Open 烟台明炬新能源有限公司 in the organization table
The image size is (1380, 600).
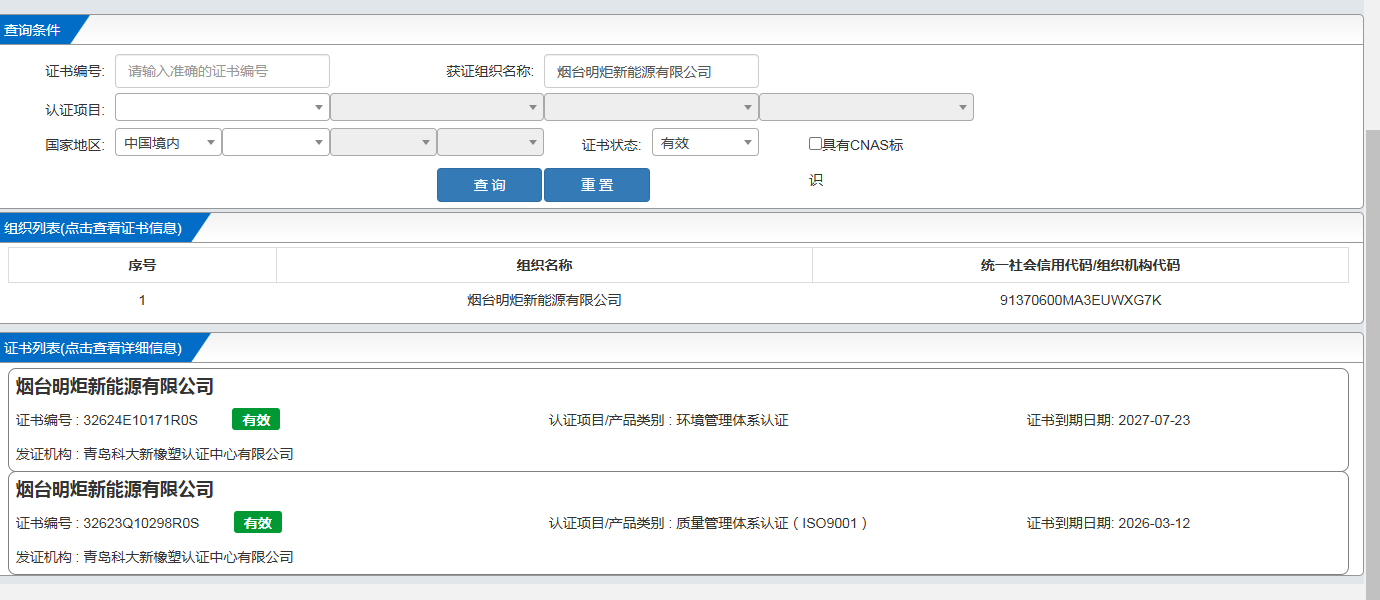(544, 300)
